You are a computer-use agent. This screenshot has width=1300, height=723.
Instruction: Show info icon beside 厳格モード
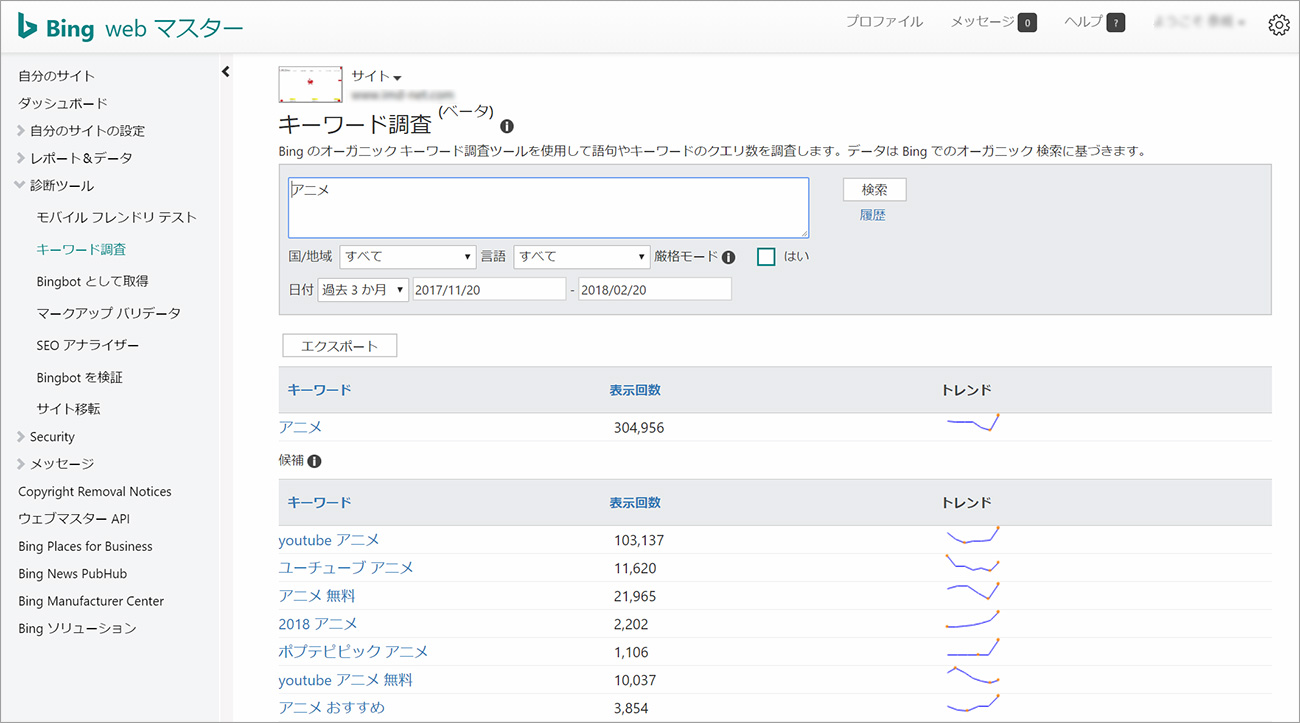pyautogui.click(x=728, y=257)
